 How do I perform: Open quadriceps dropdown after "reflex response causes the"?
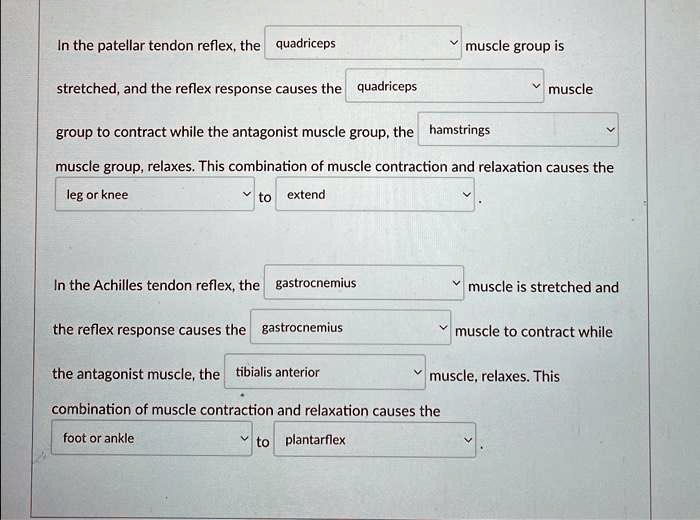[445, 86]
